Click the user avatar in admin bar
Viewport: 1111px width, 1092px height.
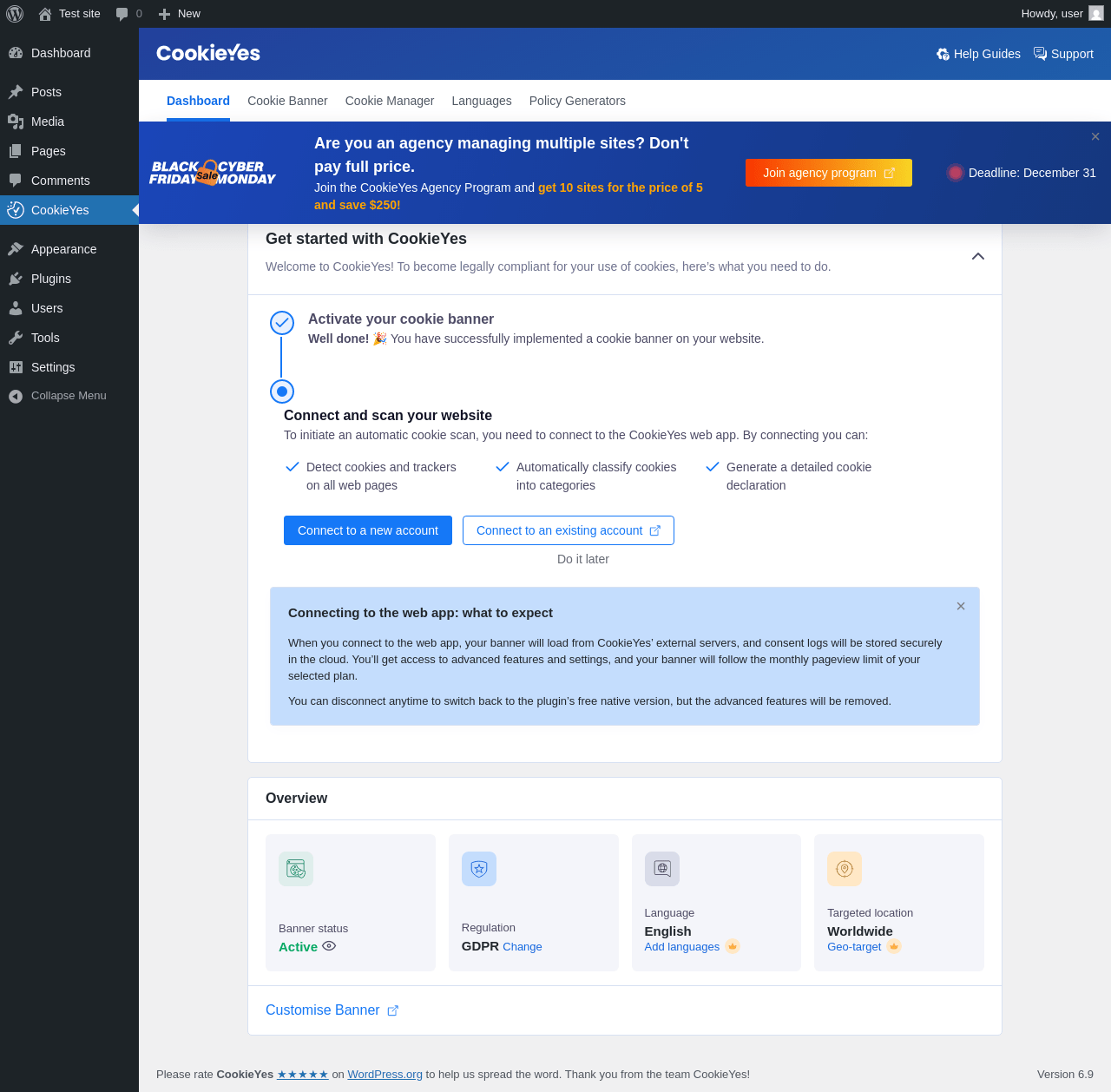click(x=1096, y=13)
